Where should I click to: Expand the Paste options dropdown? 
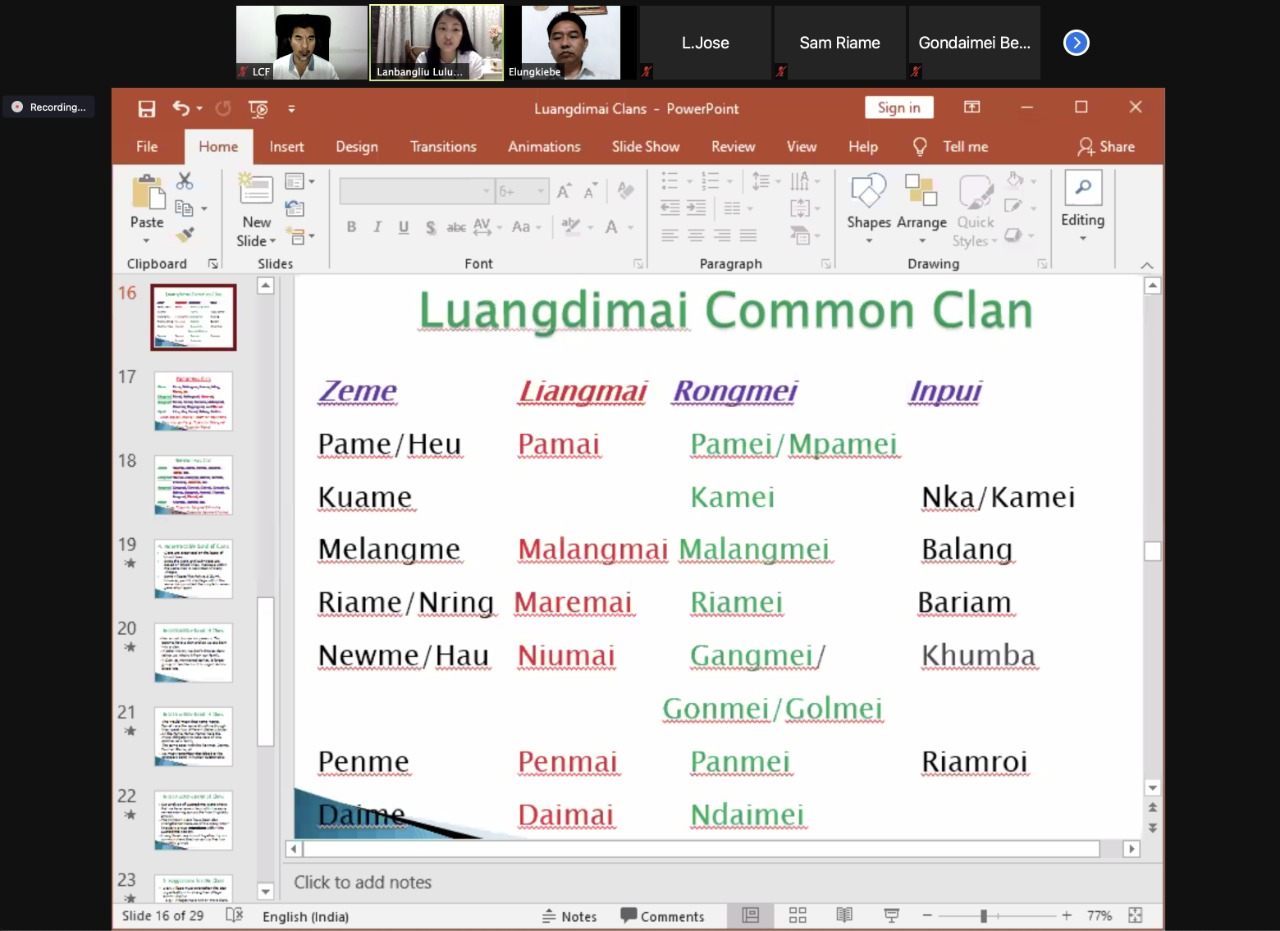coord(146,241)
